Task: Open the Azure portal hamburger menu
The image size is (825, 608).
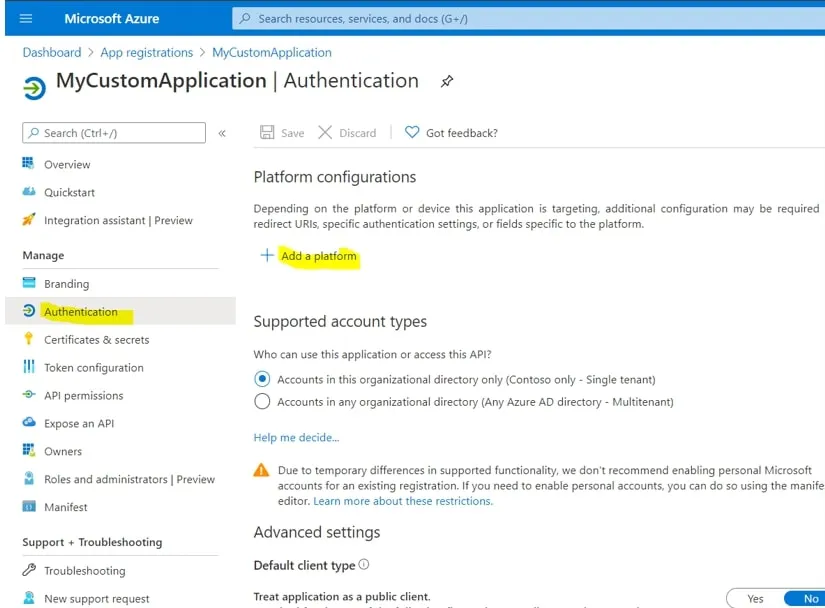Action: coord(26,18)
